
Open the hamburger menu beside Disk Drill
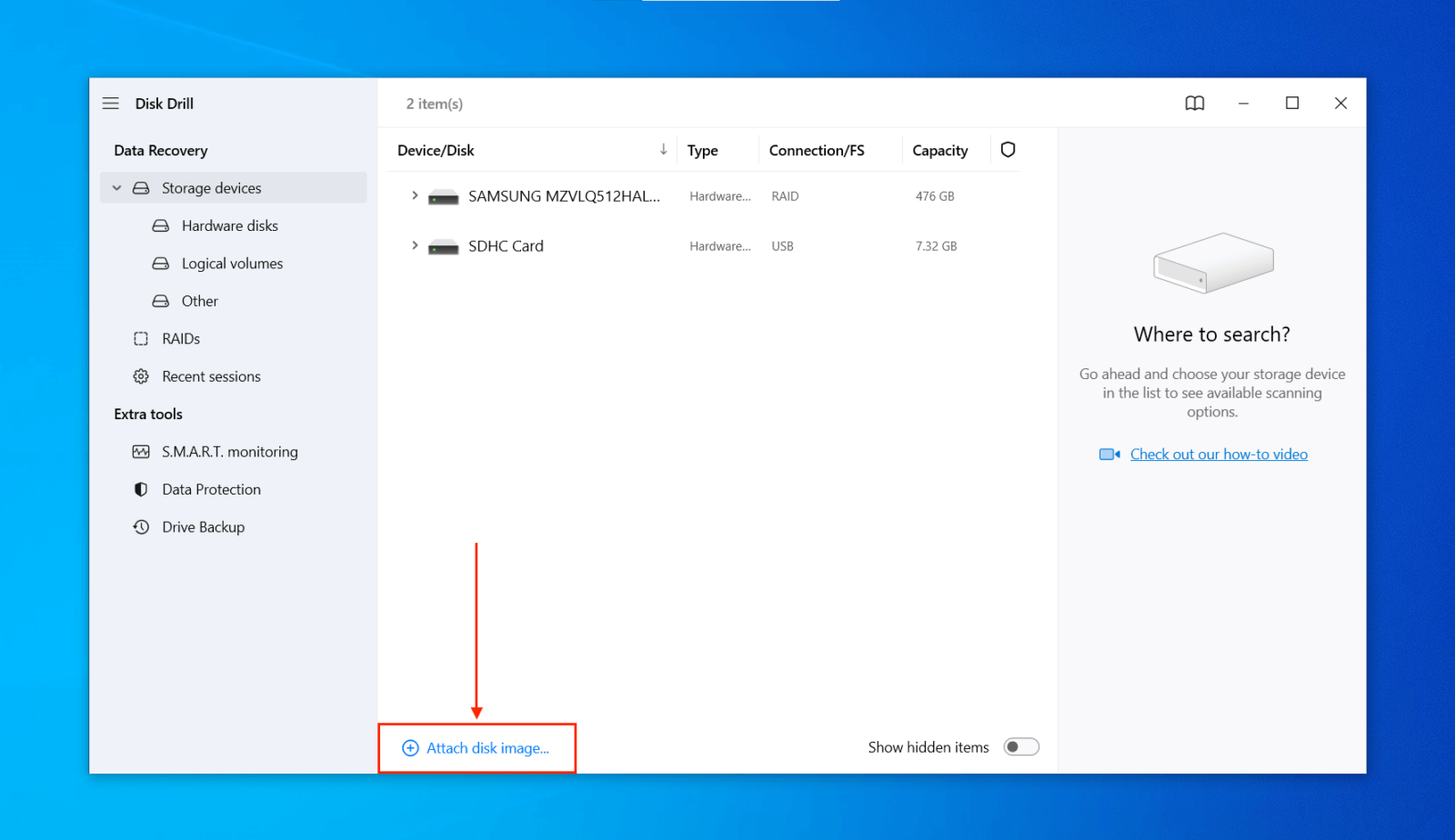[x=110, y=103]
